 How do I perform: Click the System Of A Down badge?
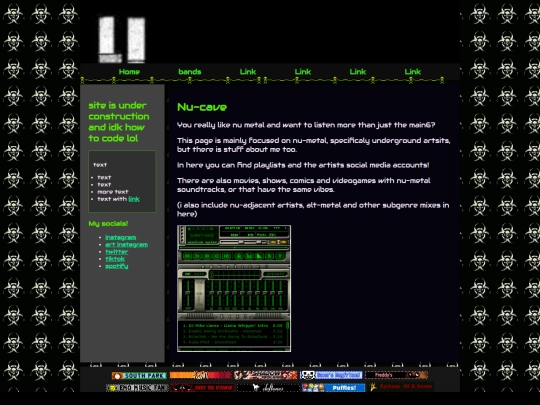click(401, 387)
